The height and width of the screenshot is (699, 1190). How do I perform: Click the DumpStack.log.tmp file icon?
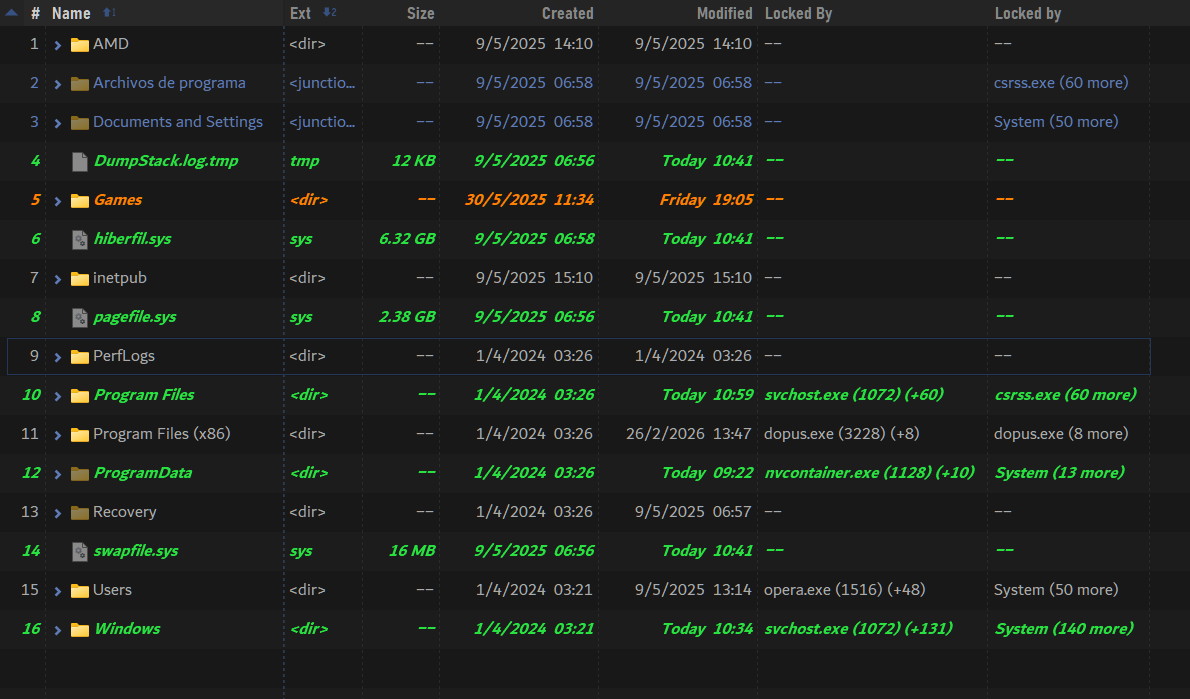click(x=80, y=161)
